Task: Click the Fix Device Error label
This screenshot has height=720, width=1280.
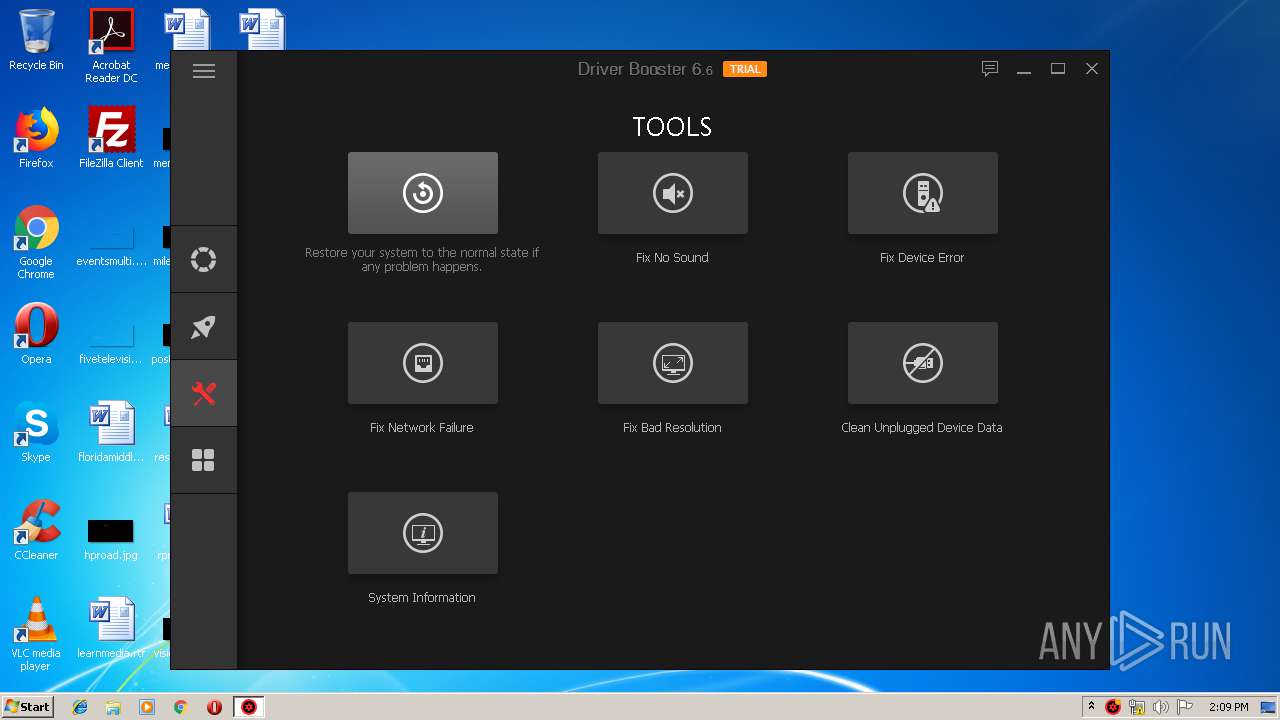Action: coord(922,258)
